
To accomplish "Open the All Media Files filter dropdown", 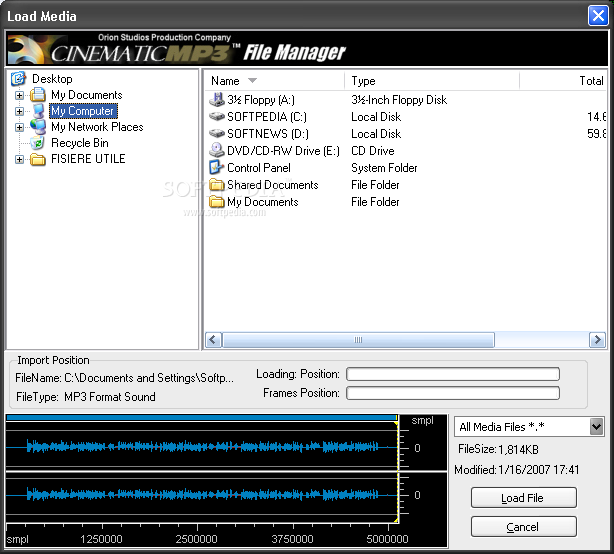I will (596, 426).
